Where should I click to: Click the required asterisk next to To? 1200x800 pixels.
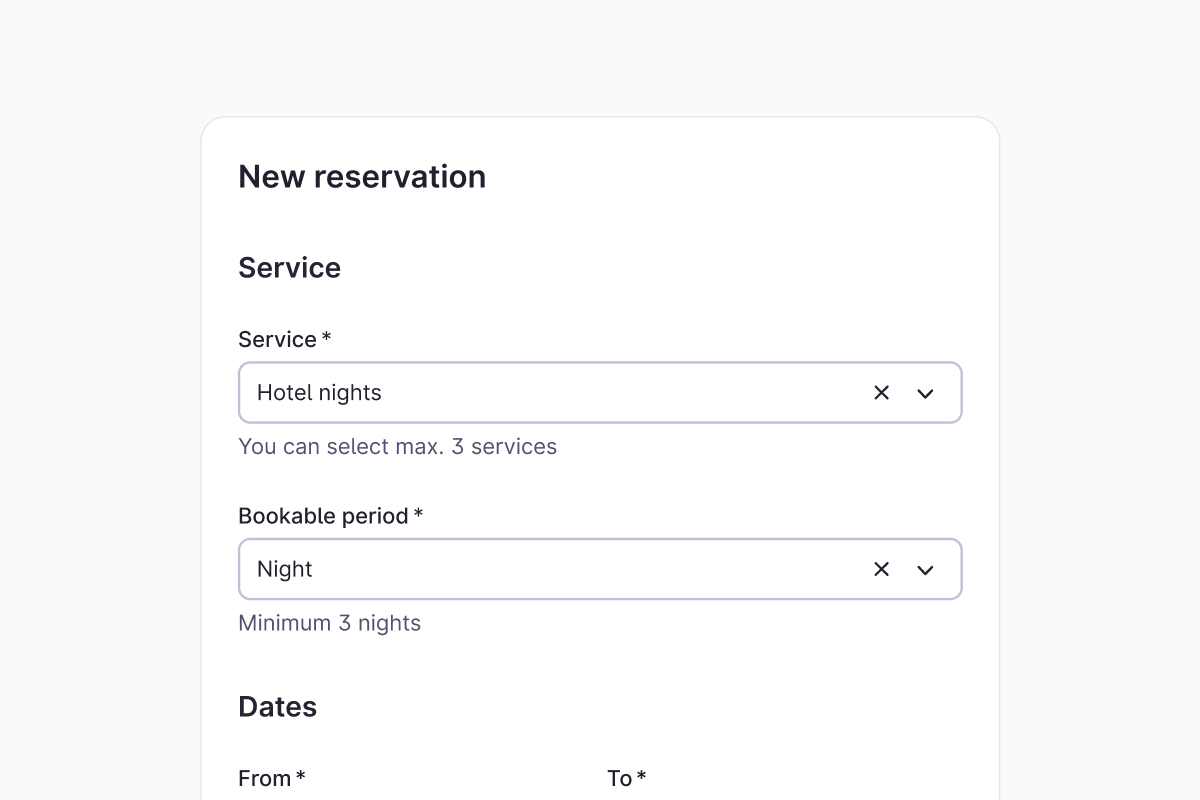tap(641, 777)
